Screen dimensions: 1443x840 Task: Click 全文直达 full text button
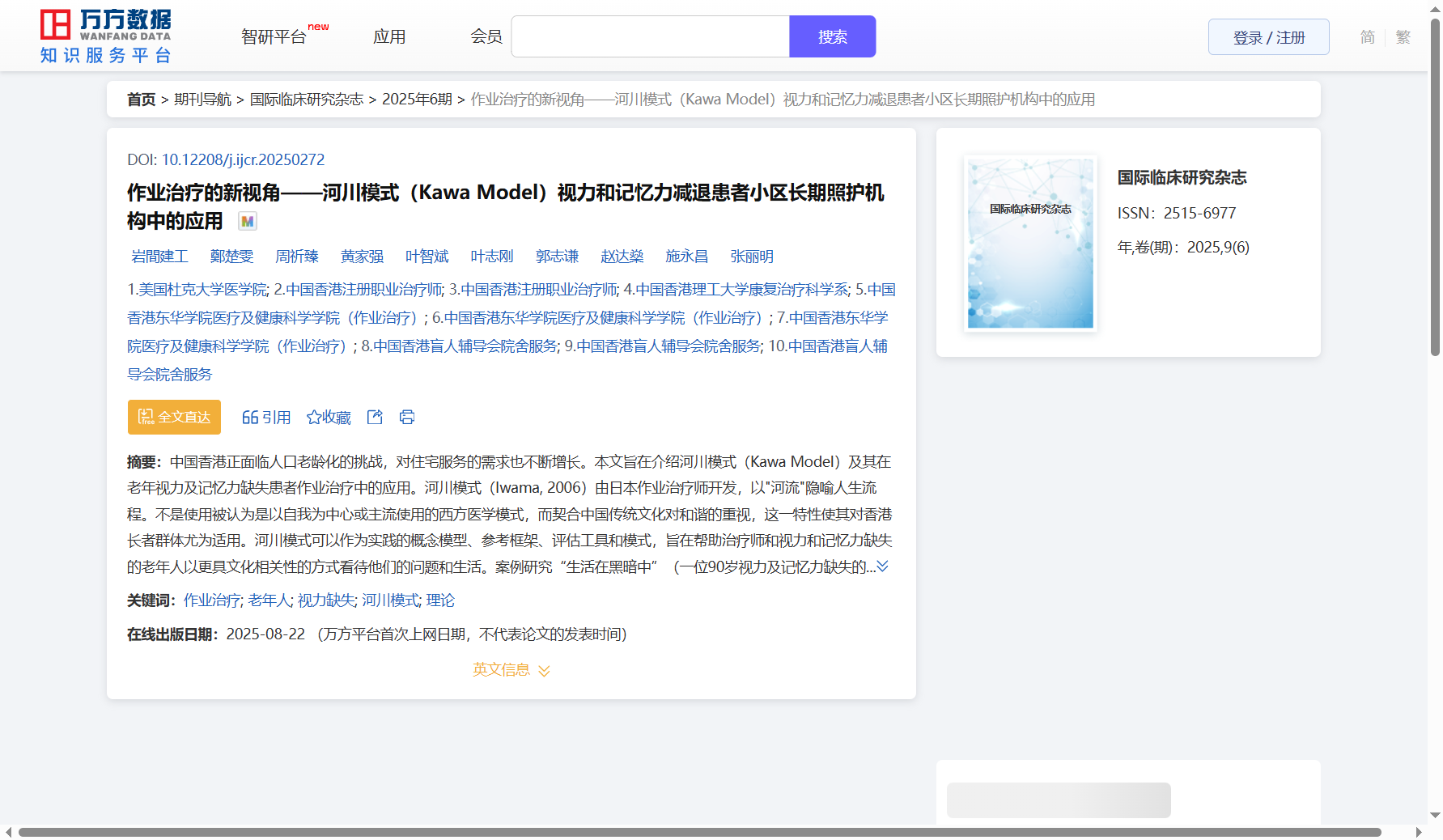point(174,417)
